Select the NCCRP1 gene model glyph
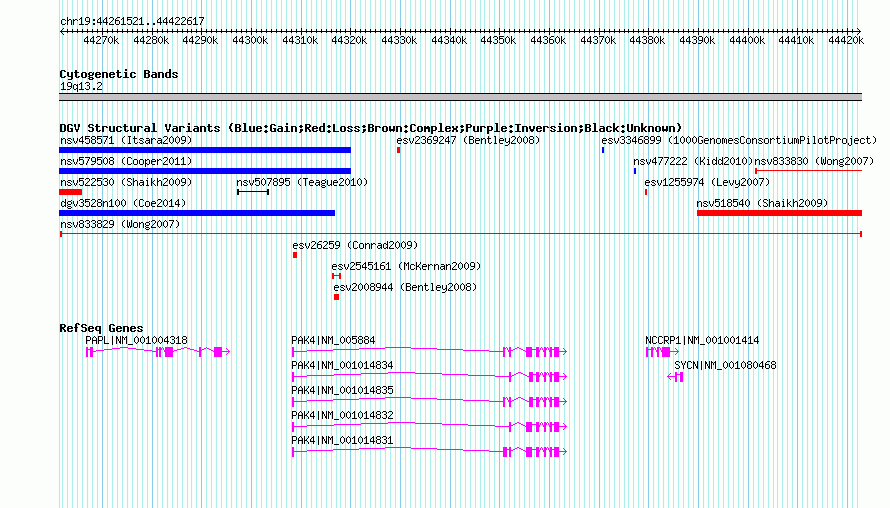890x508 pixels. [x=662, y=352]
